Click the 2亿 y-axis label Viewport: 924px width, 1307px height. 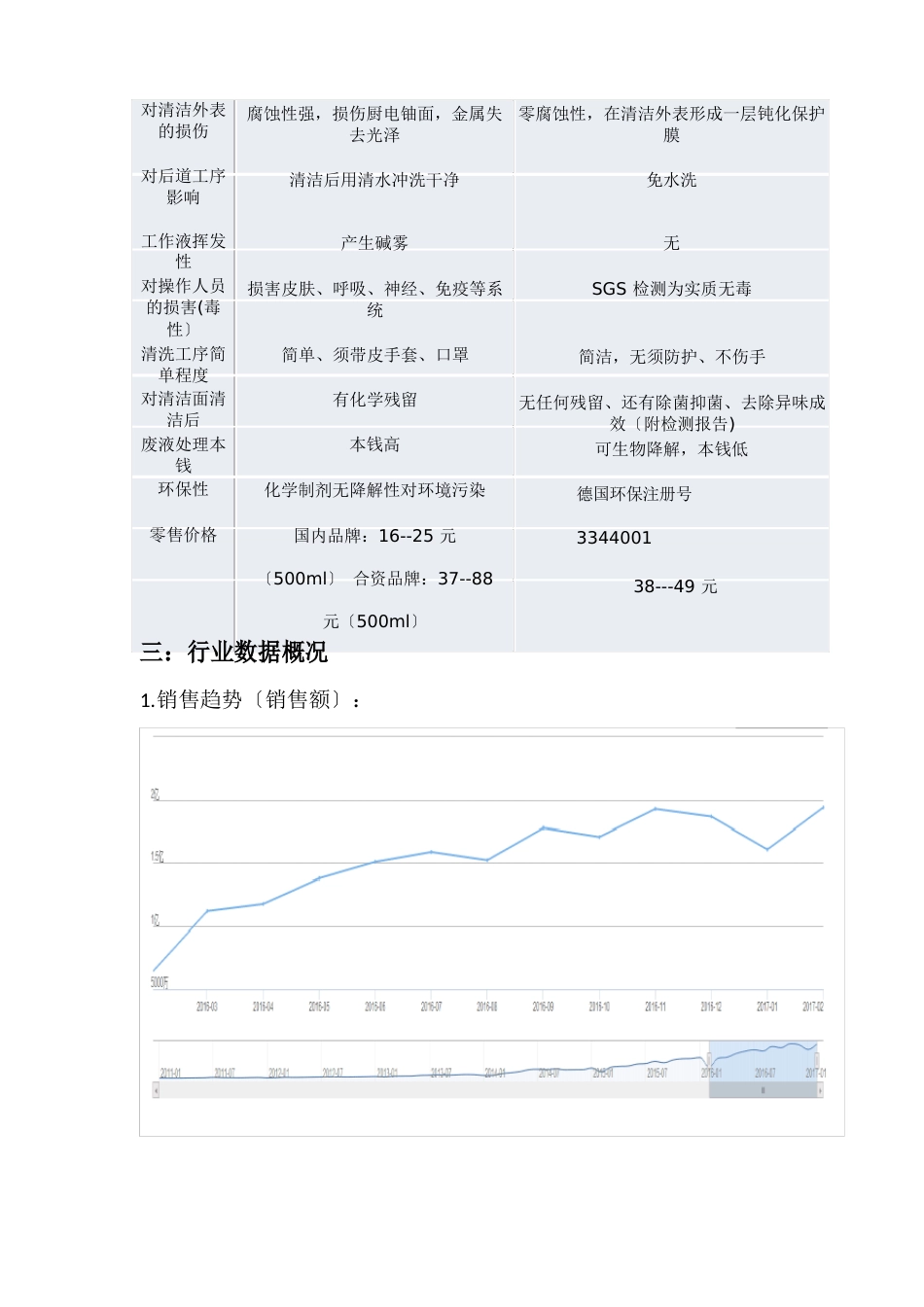click(155, 795)
